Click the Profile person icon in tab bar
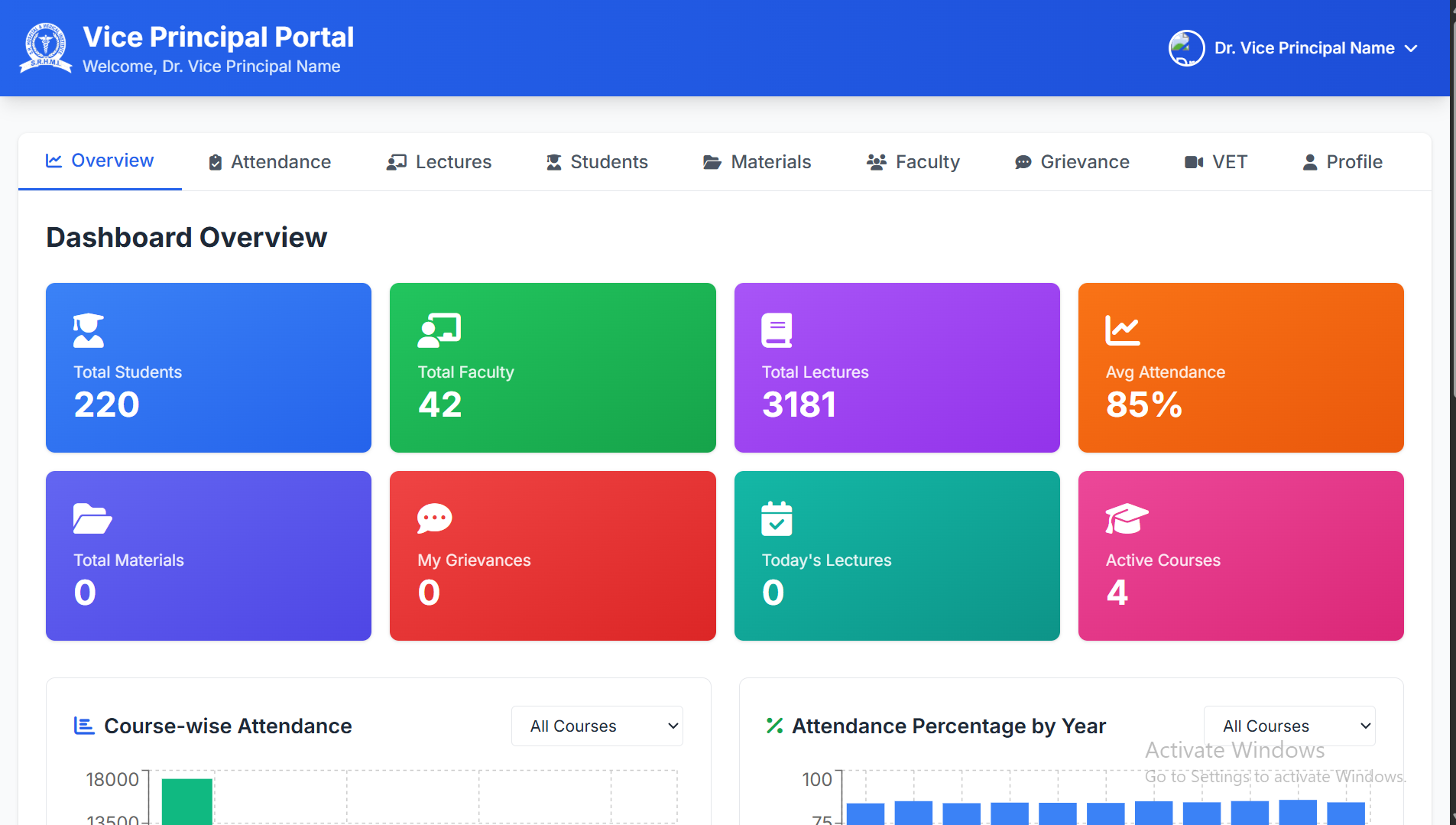This screenshot has width=1456, height=825. coord(1310,162)
